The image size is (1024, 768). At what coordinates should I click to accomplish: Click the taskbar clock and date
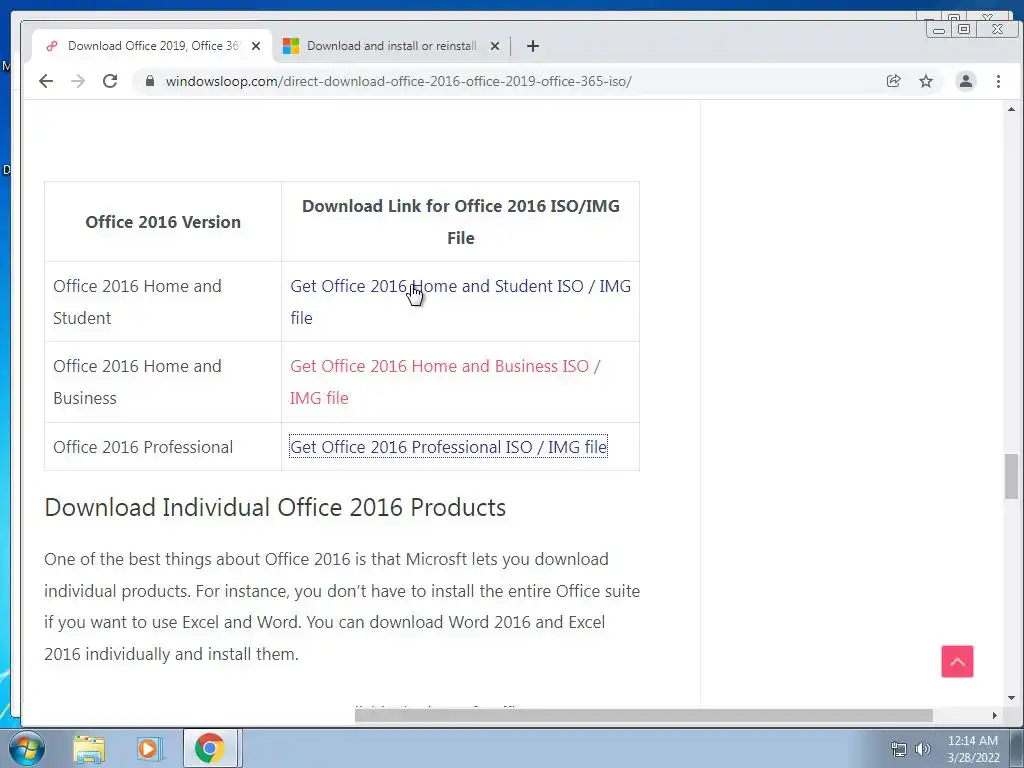[x=973, y=749]
